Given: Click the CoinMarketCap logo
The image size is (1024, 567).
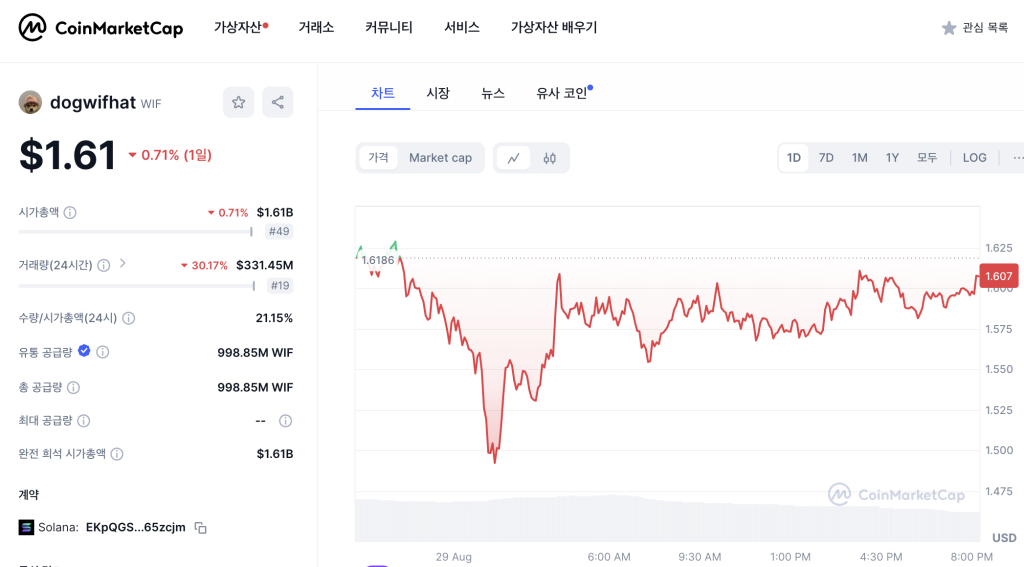Looking at the screenshot, I should click(101, 27).
